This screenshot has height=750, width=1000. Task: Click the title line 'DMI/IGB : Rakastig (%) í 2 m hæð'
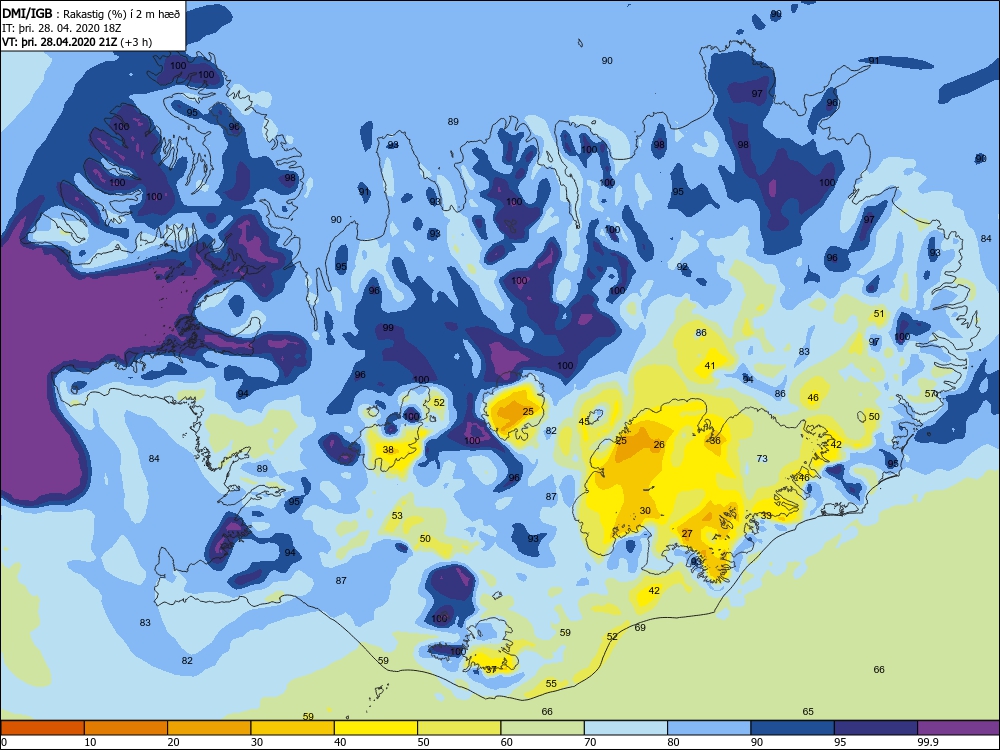coord(91,14)
